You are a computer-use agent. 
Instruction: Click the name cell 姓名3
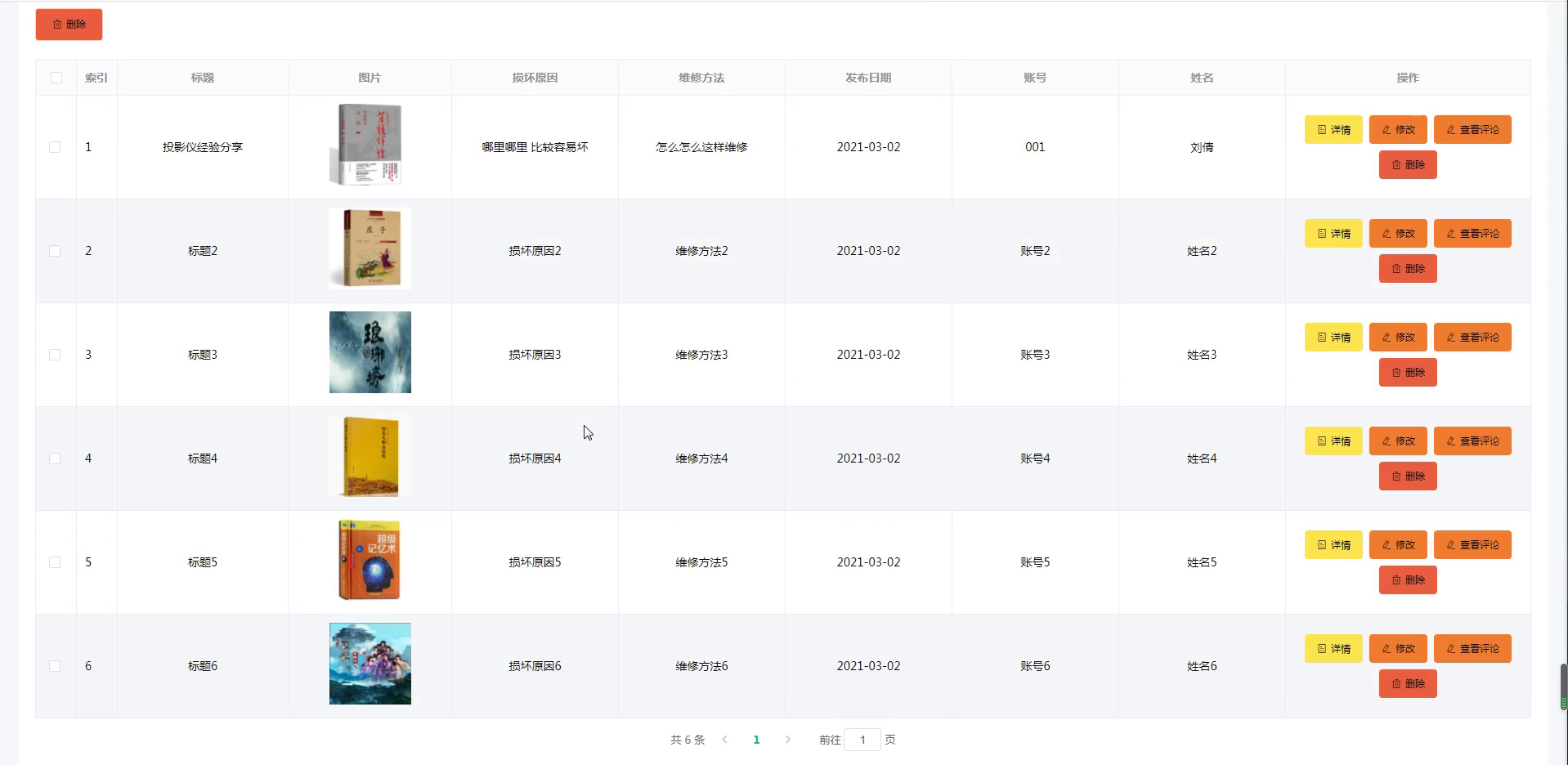[x=1202, y=355]
